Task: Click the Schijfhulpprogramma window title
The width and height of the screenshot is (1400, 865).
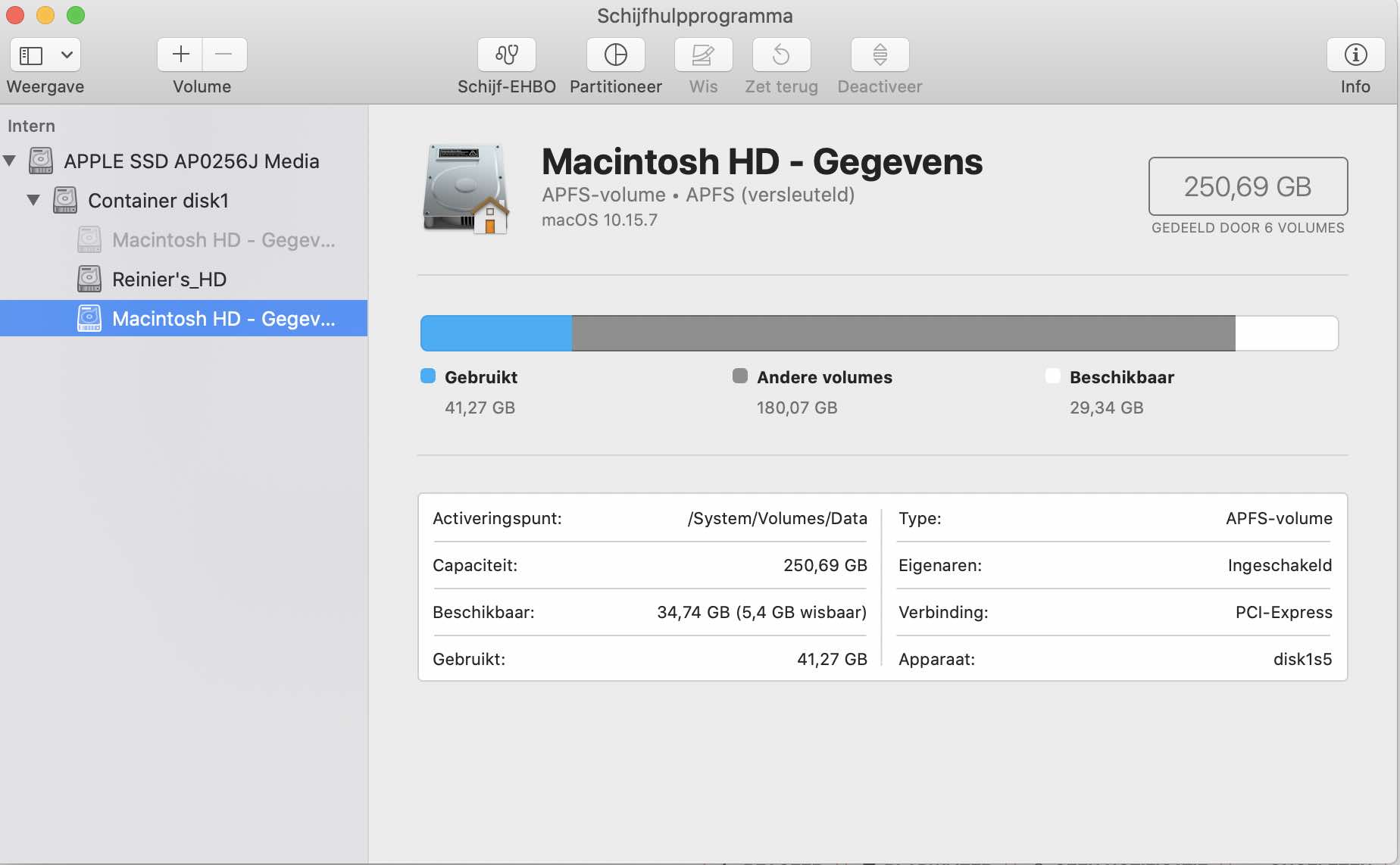Action: 695,16
